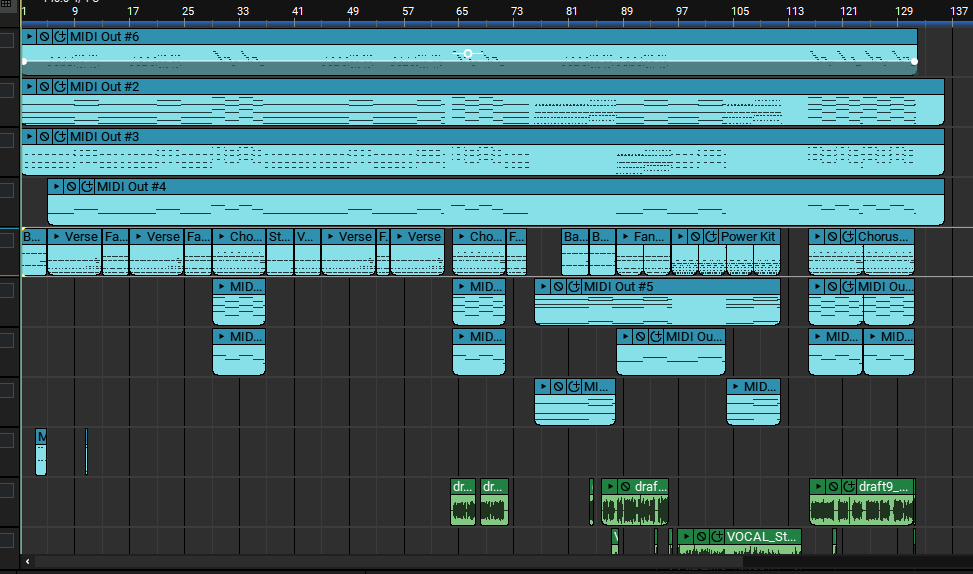This screenshot has width=973, height=574.
Task: Expand the MIDI Out #5 clip arrow
Action: click(544, 286)
